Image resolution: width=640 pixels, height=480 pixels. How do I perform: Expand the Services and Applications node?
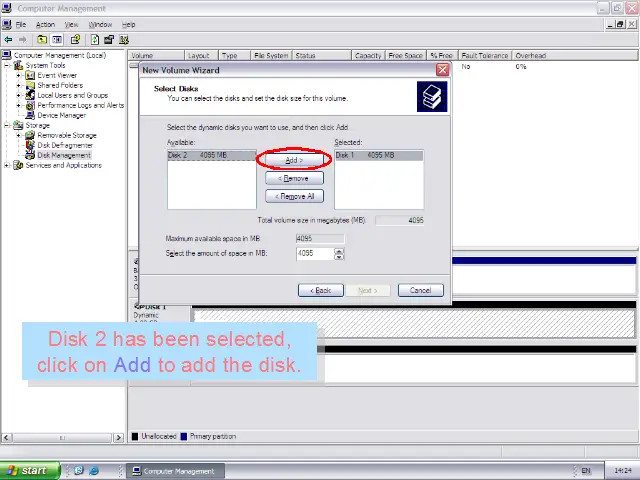[8, 165]
